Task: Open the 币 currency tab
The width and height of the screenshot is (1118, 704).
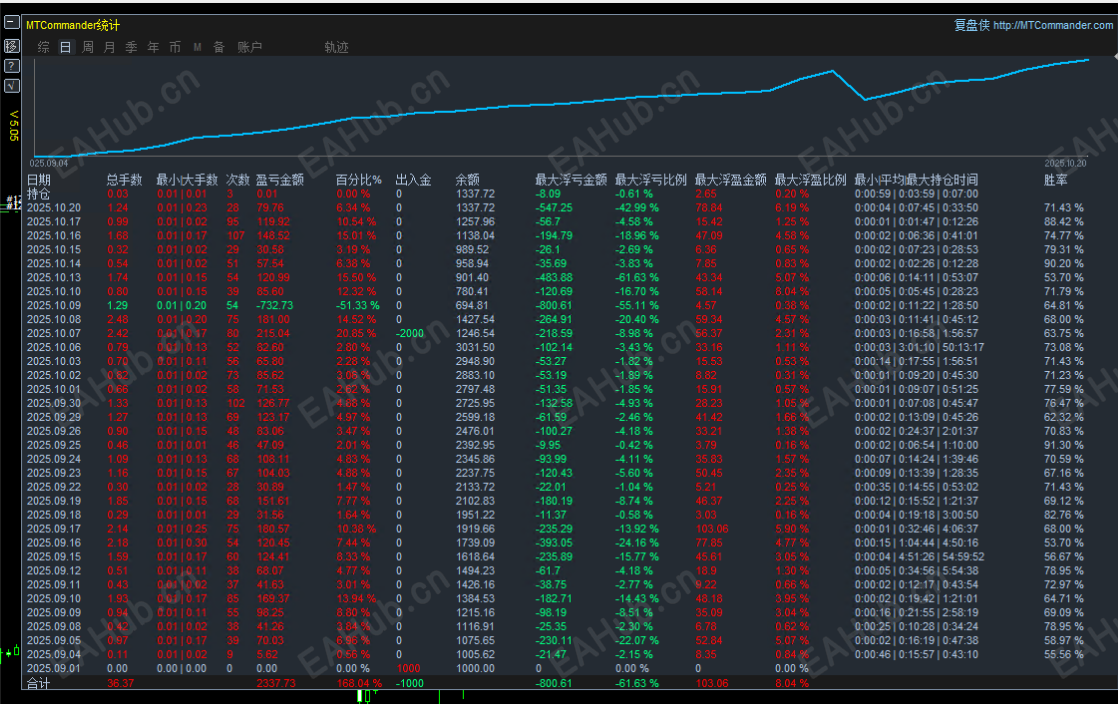Action: tap(175, 47)
